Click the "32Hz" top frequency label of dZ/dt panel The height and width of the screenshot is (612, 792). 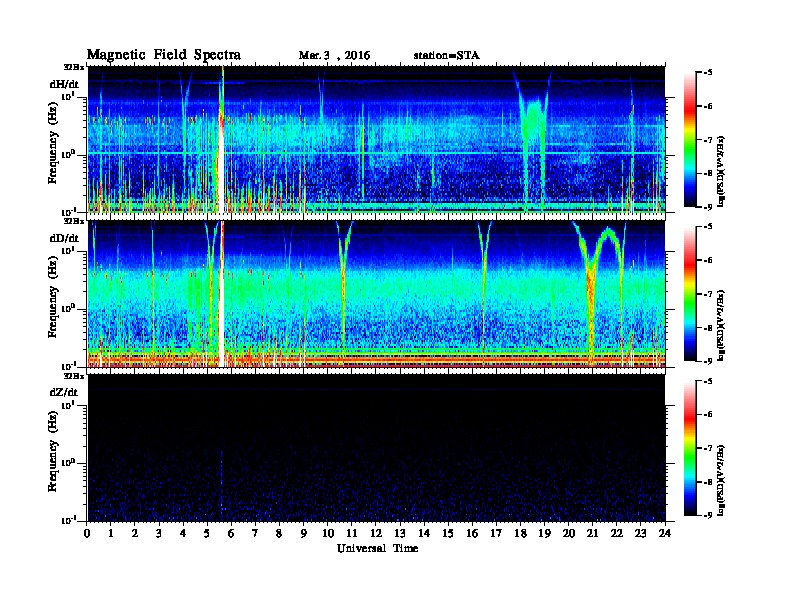74,376
